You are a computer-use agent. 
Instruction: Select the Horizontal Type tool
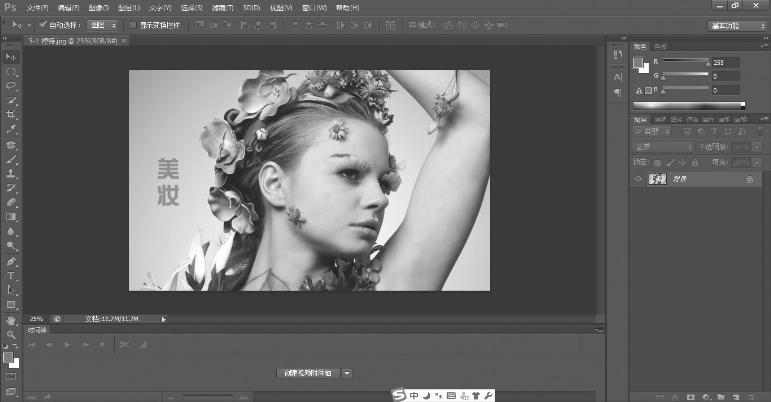point(11,275)
